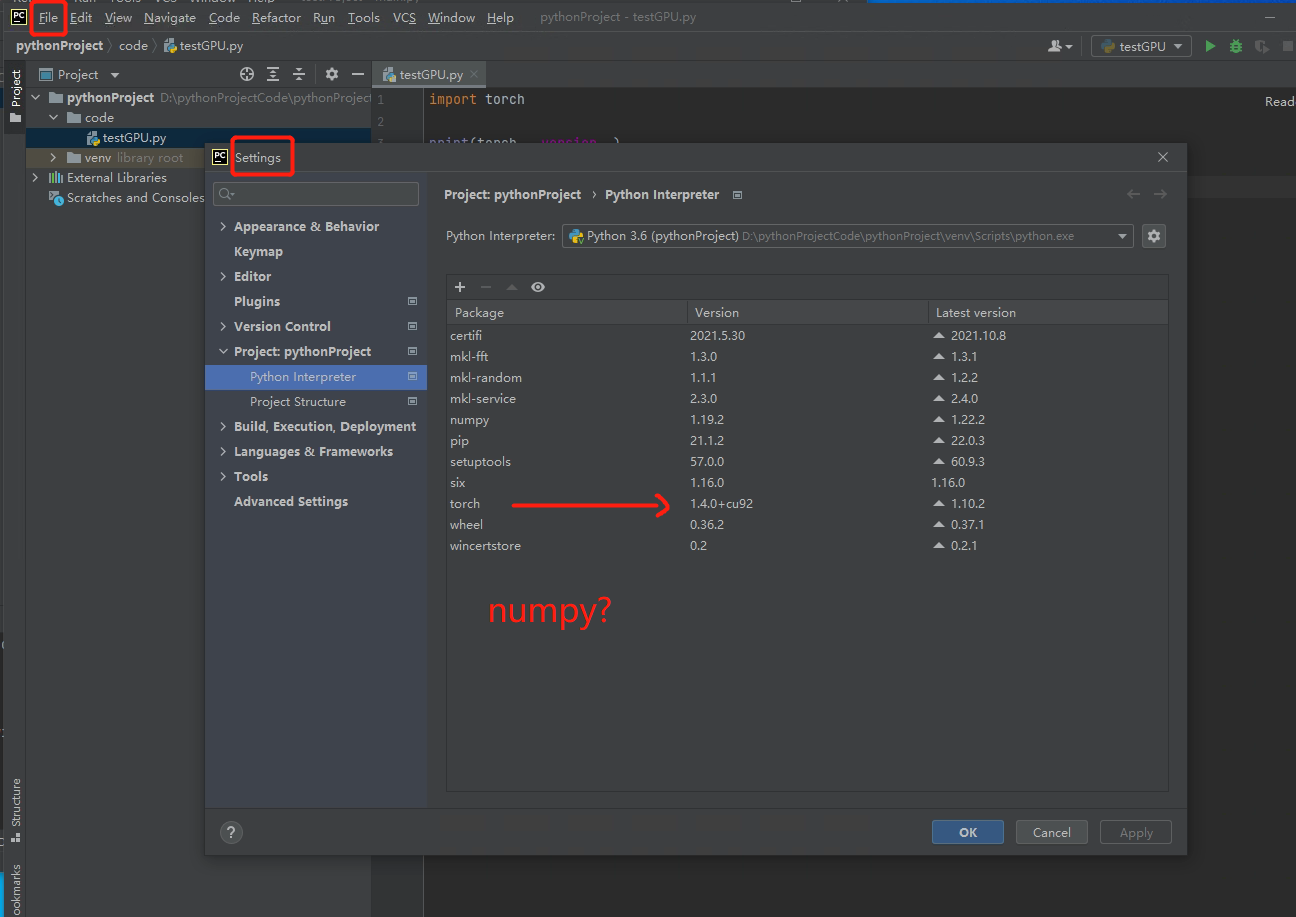1296x917 pixels.
Task: Click the project-level settings icon beside Python Interpreter breadcrumb
Action: point(738,195)
